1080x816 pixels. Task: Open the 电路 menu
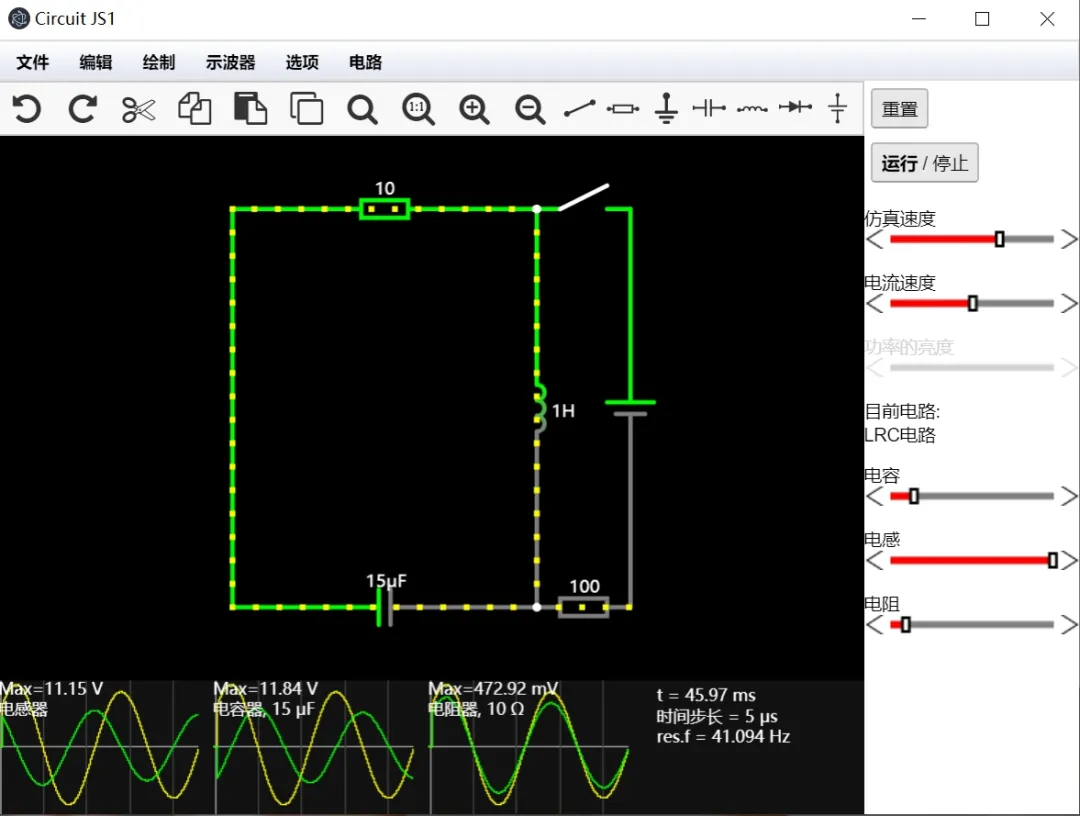(x=365, y=63)
